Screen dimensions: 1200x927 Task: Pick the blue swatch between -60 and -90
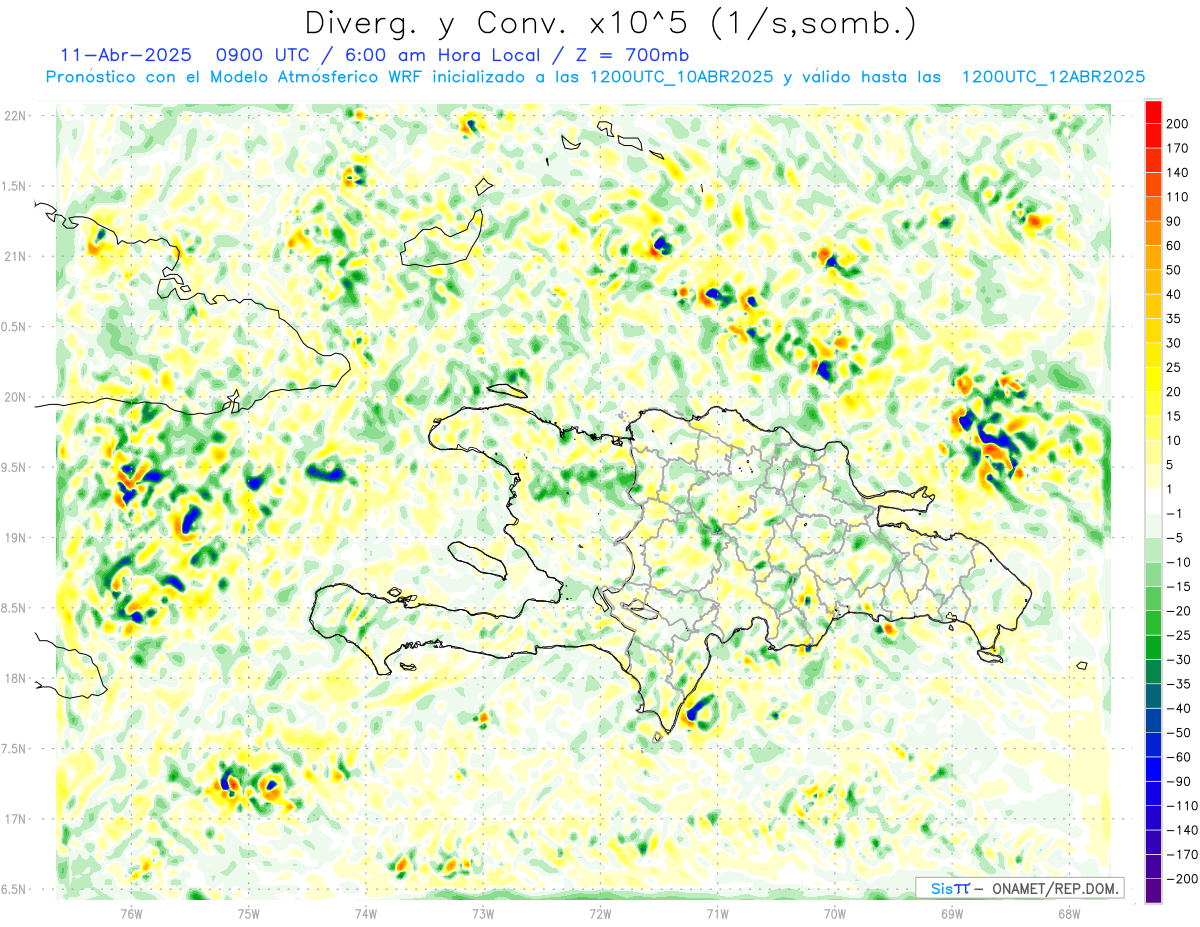1153,769
